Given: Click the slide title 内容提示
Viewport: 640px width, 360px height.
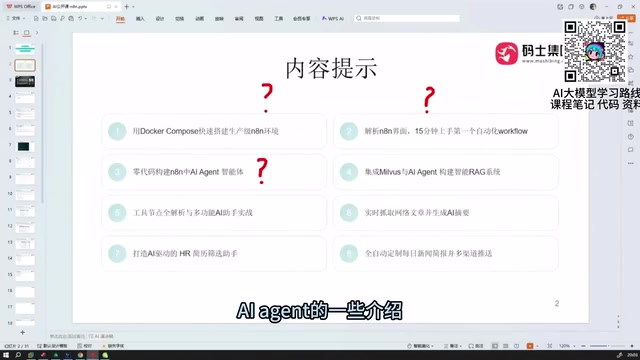Looking at the screenshot, I should point(331,68).
